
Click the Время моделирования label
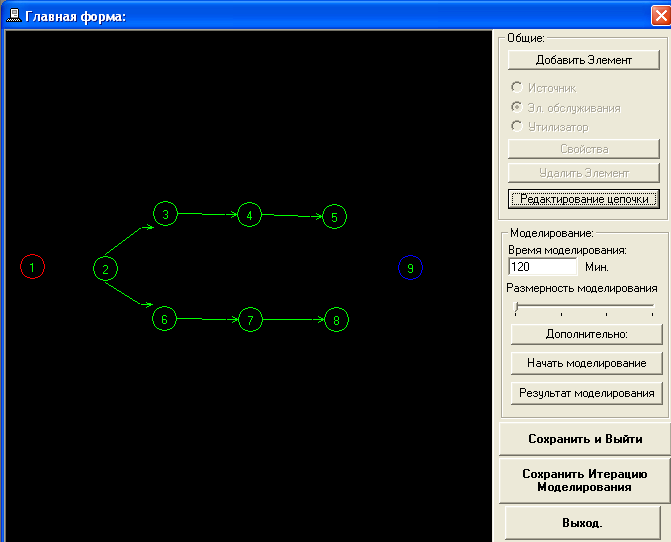(567, 250)
